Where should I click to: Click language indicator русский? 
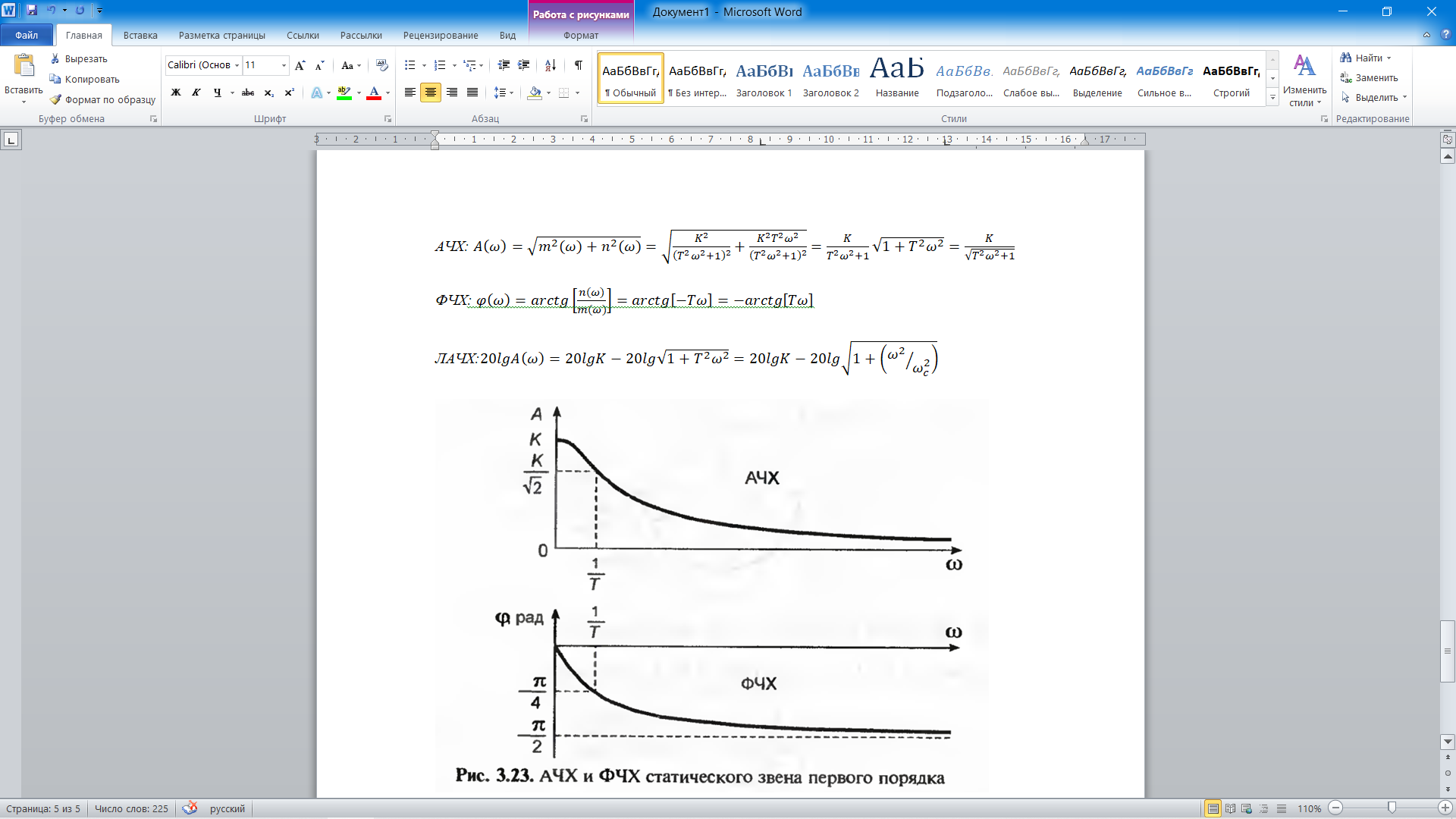click(x=227, y=808)
